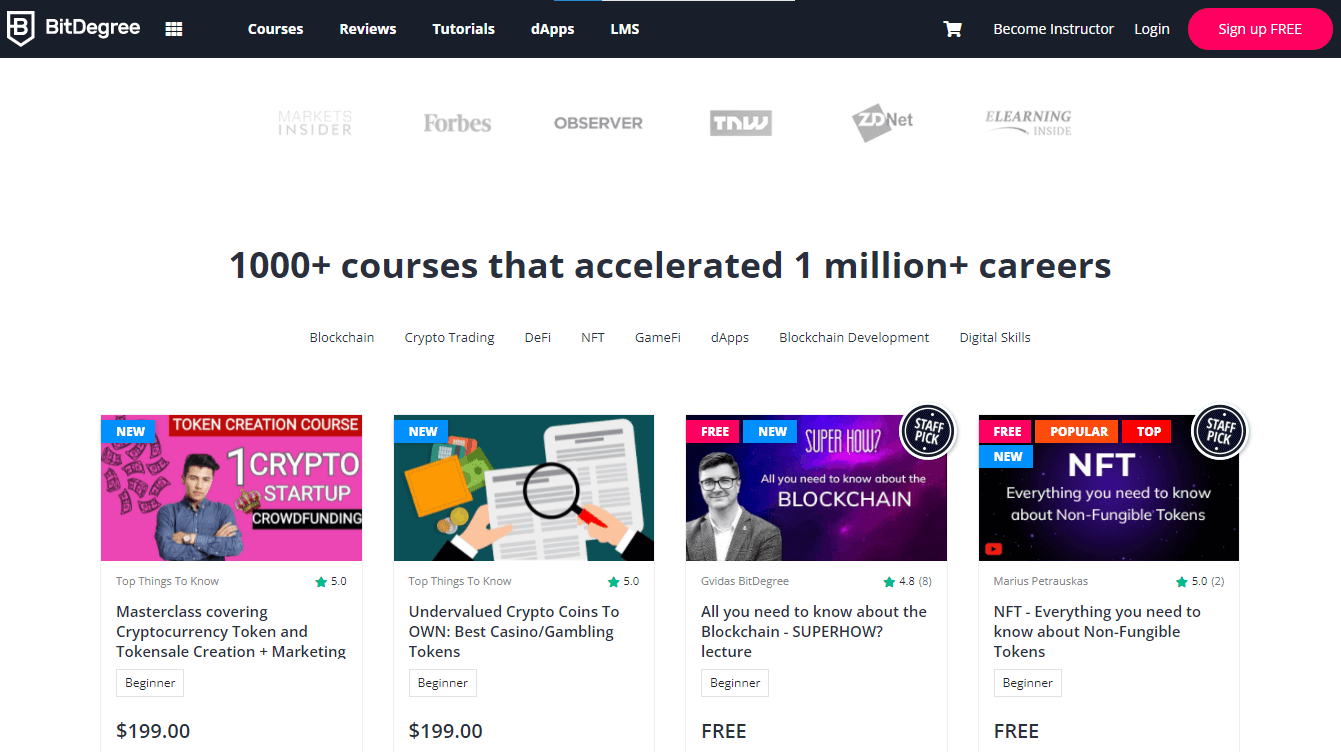Click 5.0 star rating of NFT course
The height and width of the screenshot is (752, 1341).
click(1200, 581)
